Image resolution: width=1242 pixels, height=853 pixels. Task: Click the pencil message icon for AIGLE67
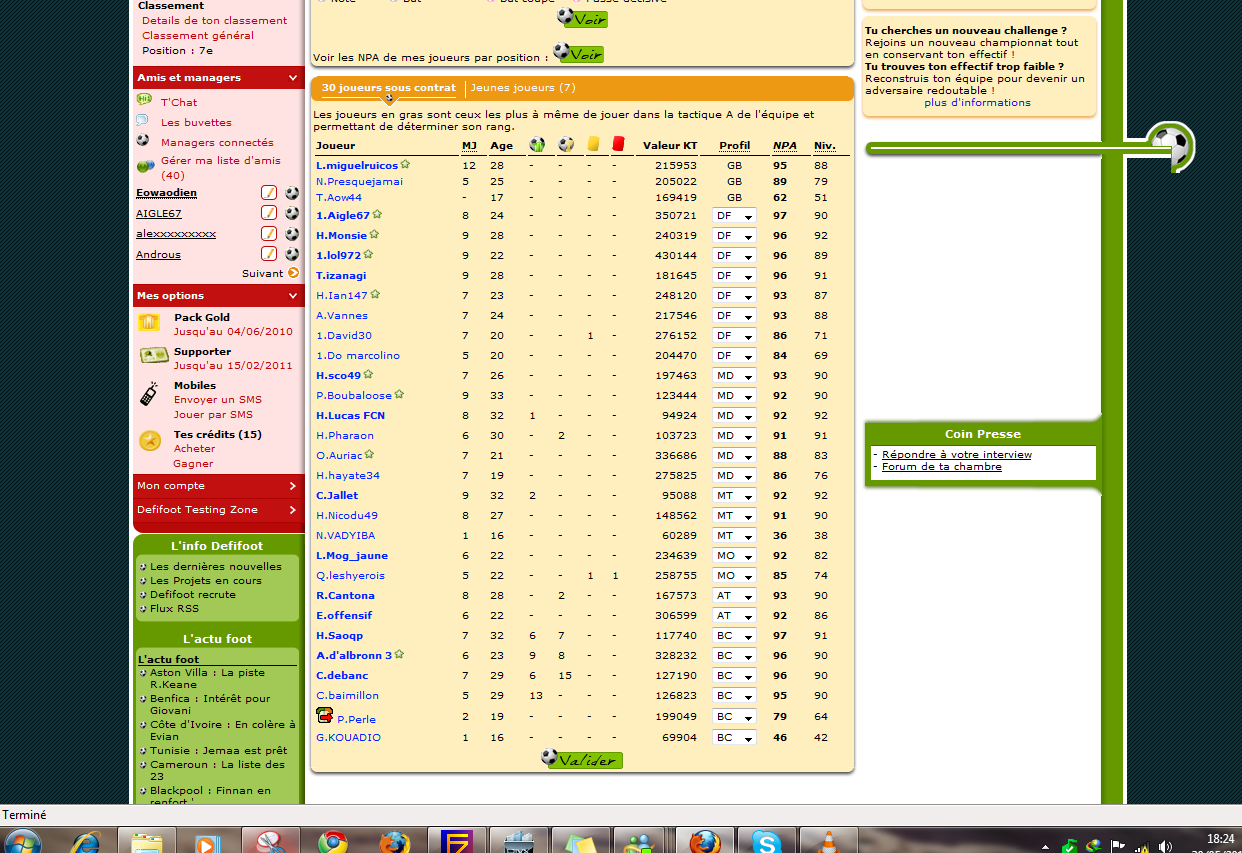click(x=268, y=213)
